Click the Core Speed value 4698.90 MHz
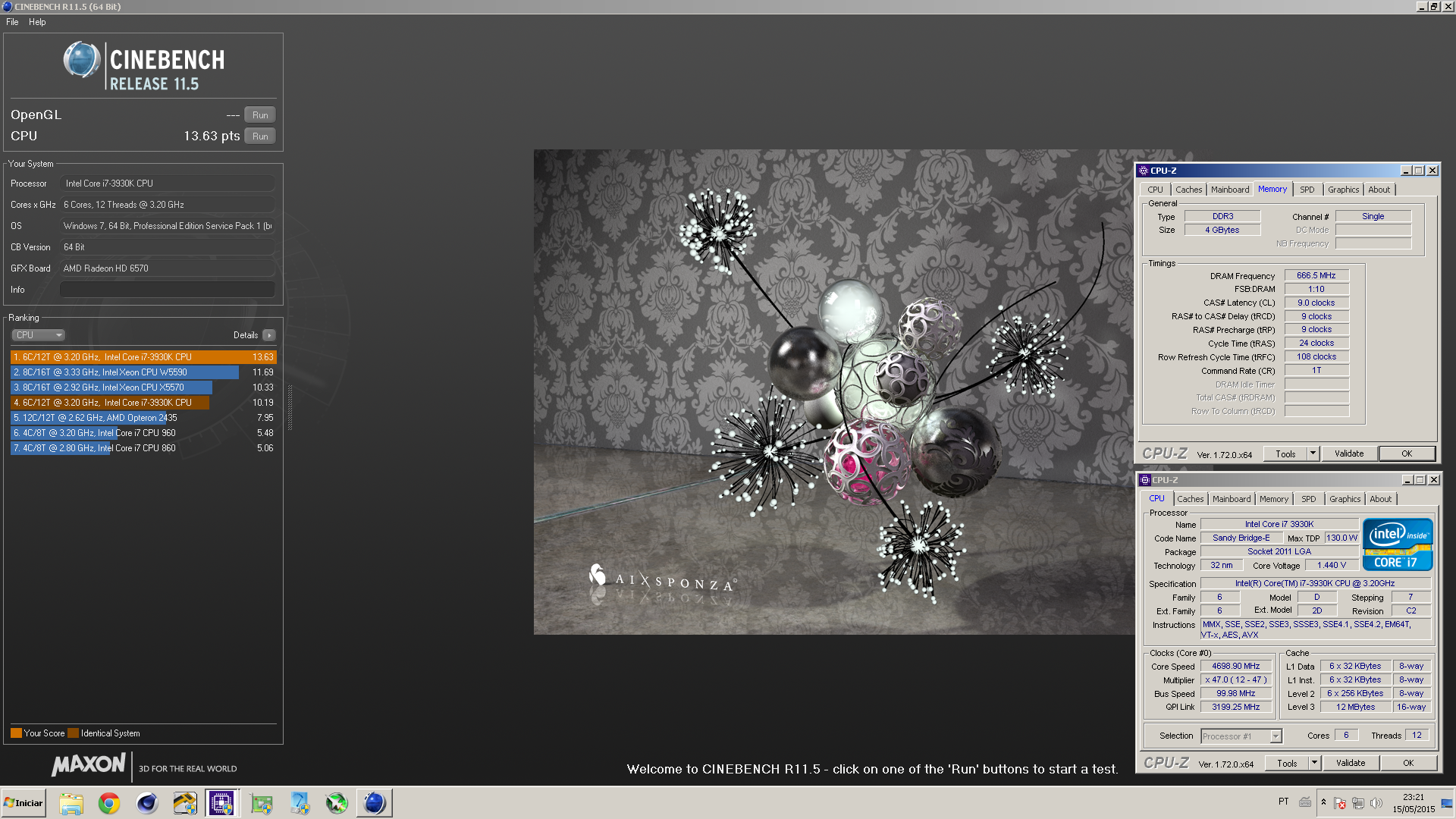 1235,666
